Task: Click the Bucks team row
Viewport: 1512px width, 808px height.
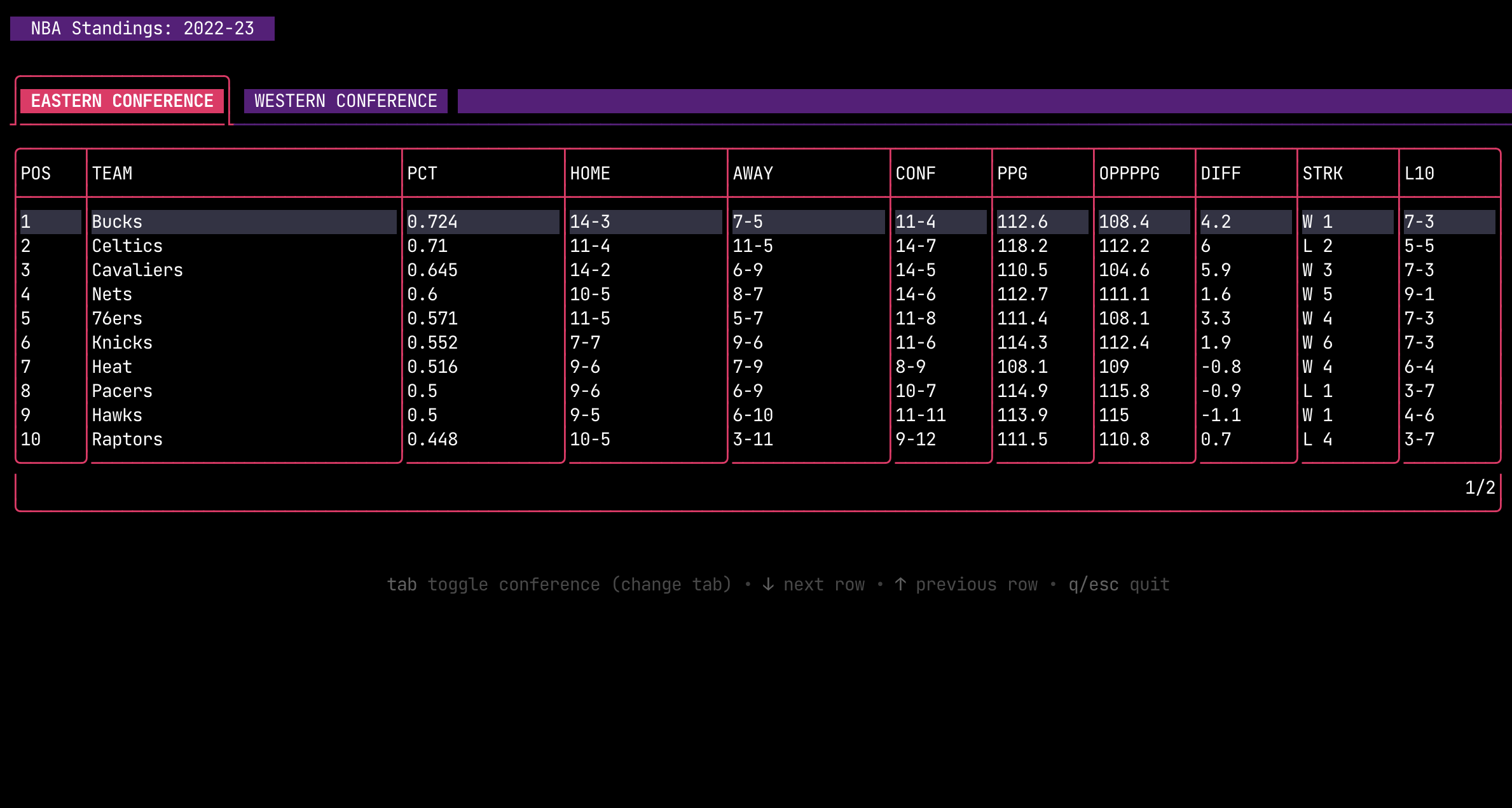Action: click(117, 222)
